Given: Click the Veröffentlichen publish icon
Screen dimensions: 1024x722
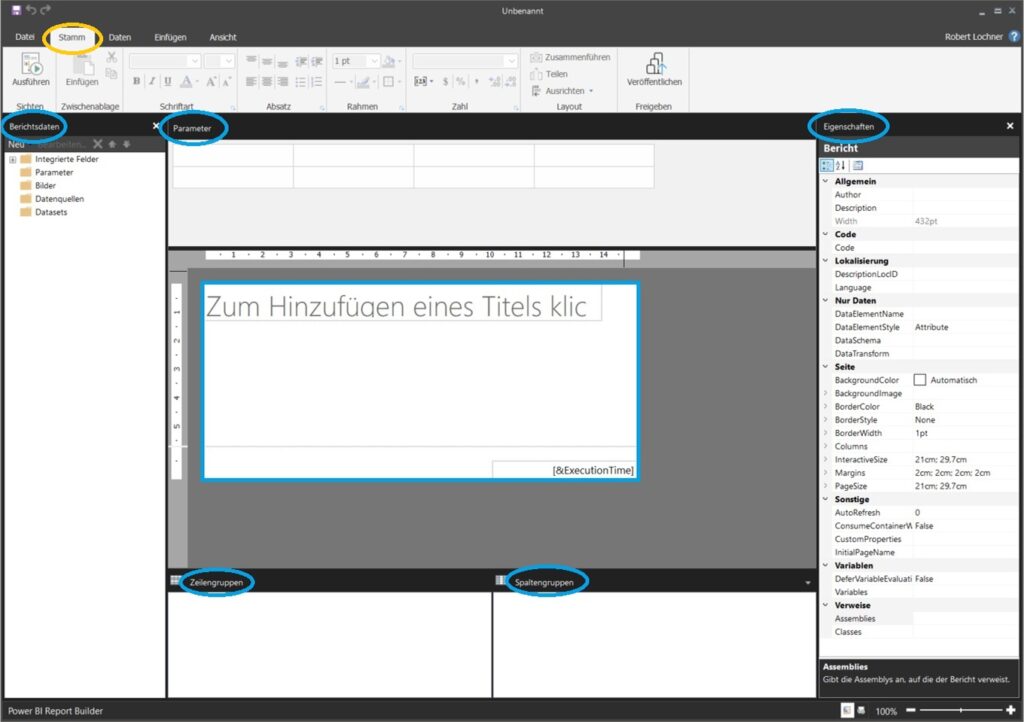Looking at the screenshot, I should tap(656, 64).
